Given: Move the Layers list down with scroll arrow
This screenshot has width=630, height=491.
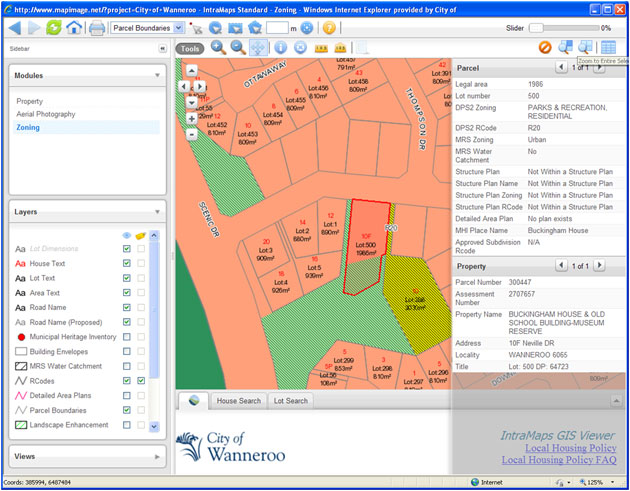Looking at the screenshot, I should 154,426.
